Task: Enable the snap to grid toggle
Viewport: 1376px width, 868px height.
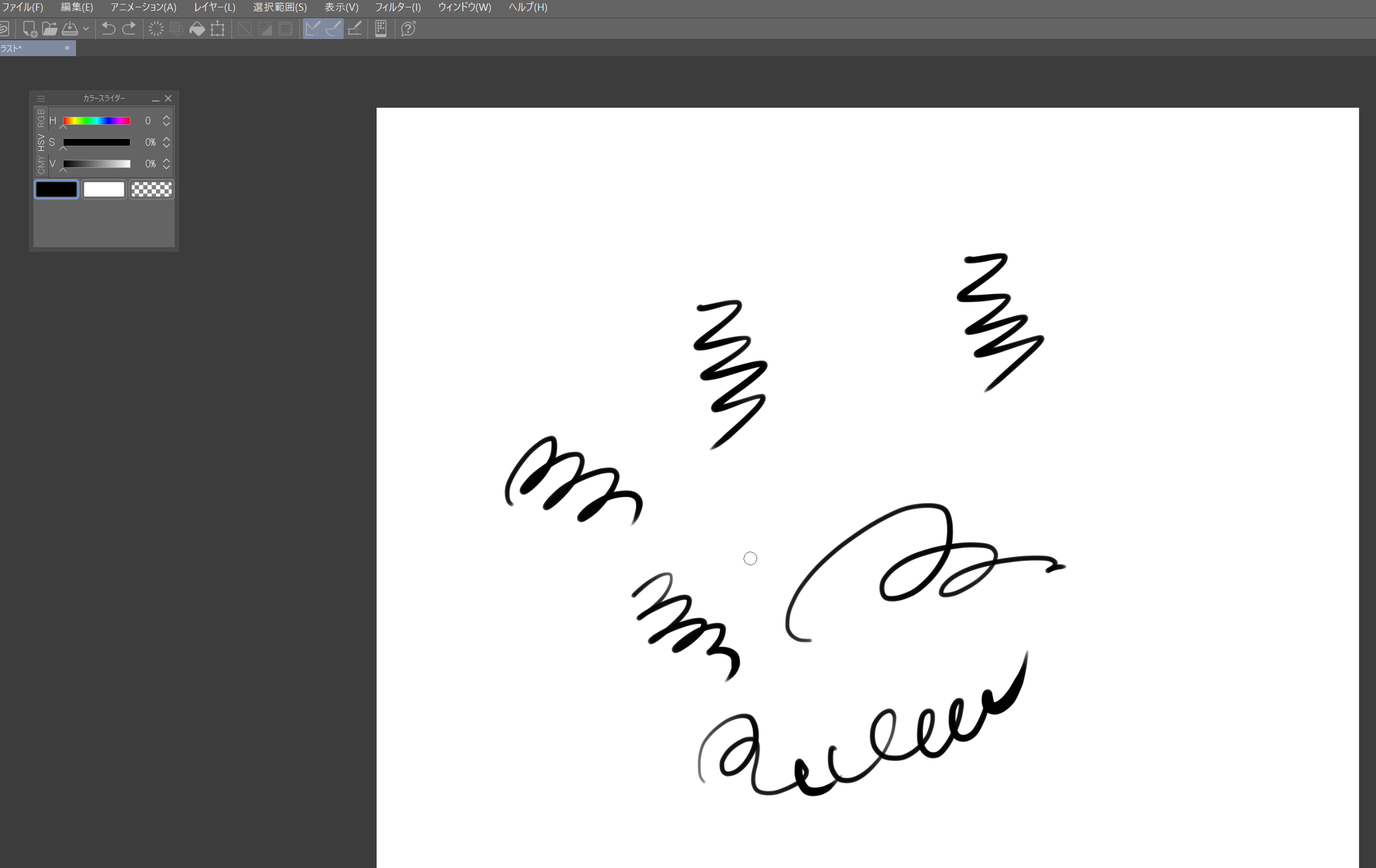Action: point(355,28)
